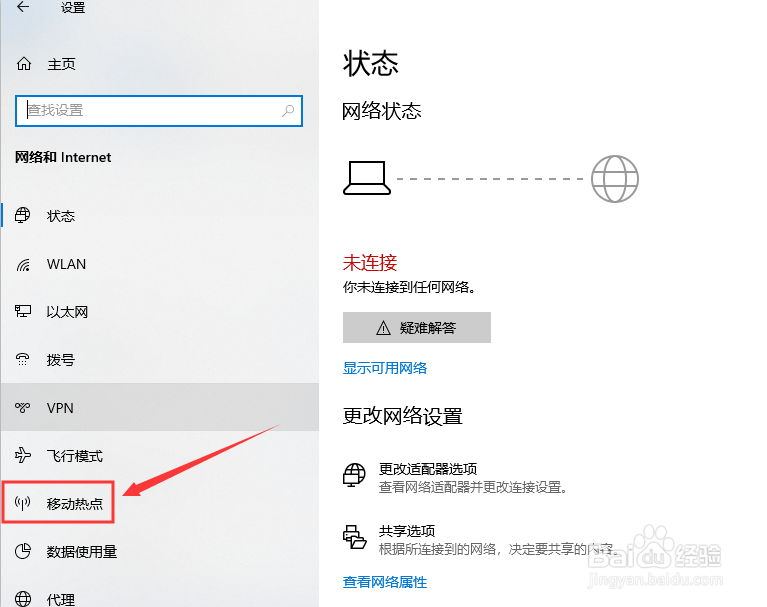Open the 显示可用网络 link
Viewport: 767px width, 607px height.
(385, 368)
